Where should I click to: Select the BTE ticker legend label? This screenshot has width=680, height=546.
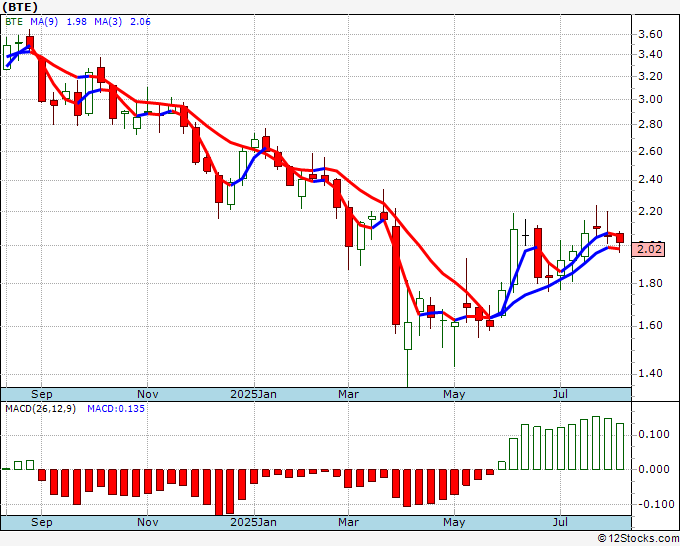tap(14, 22)
